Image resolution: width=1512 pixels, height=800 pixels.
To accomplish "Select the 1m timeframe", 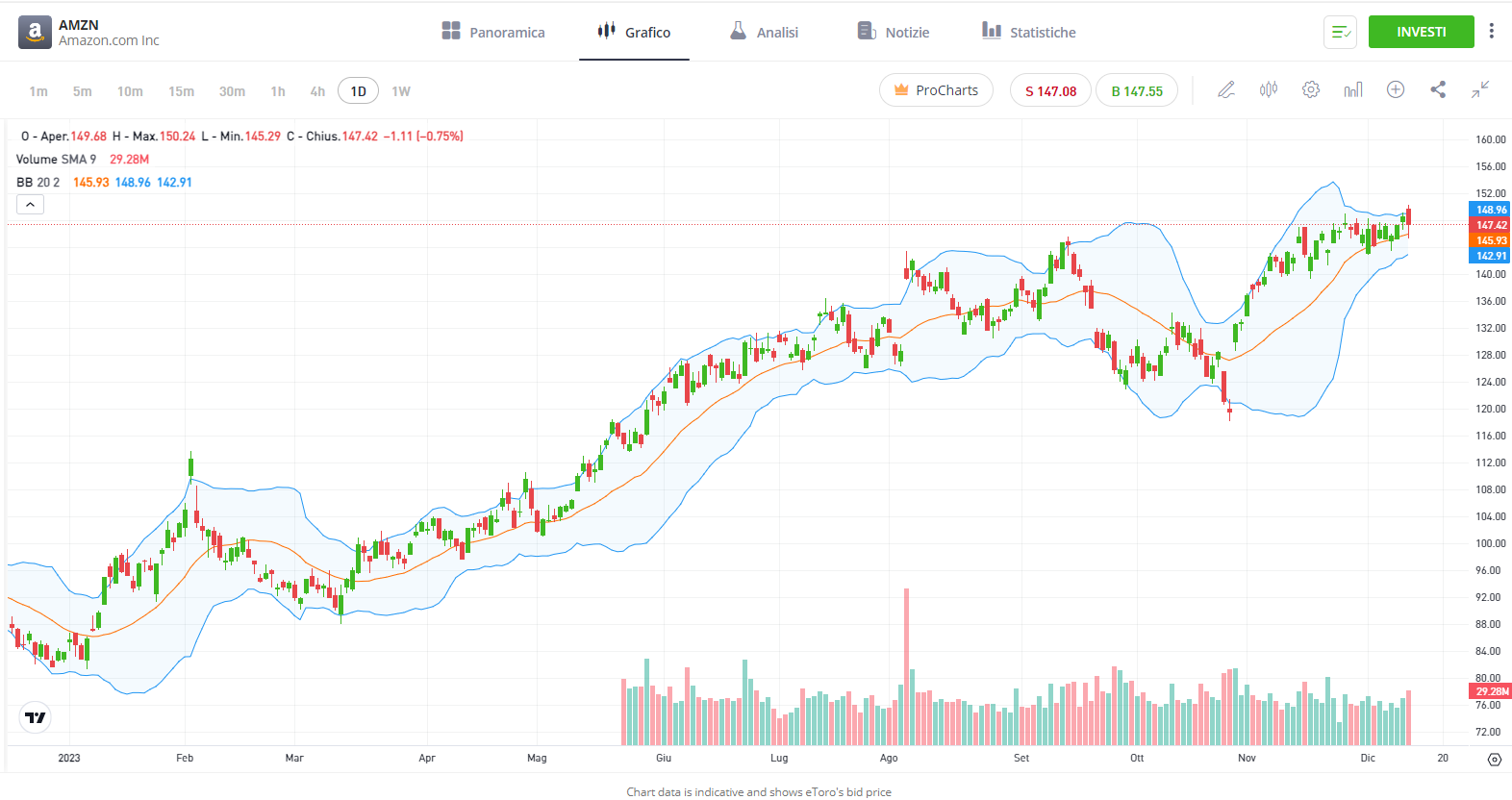I will 38,91.
